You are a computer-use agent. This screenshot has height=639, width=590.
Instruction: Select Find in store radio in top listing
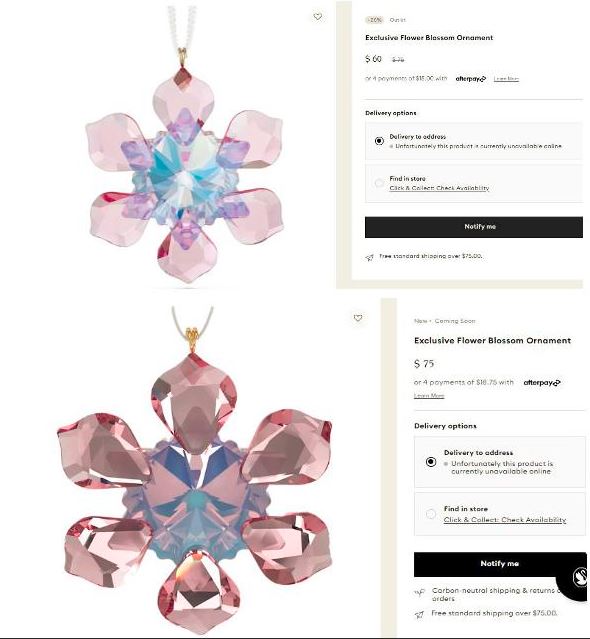pos(379,183)
